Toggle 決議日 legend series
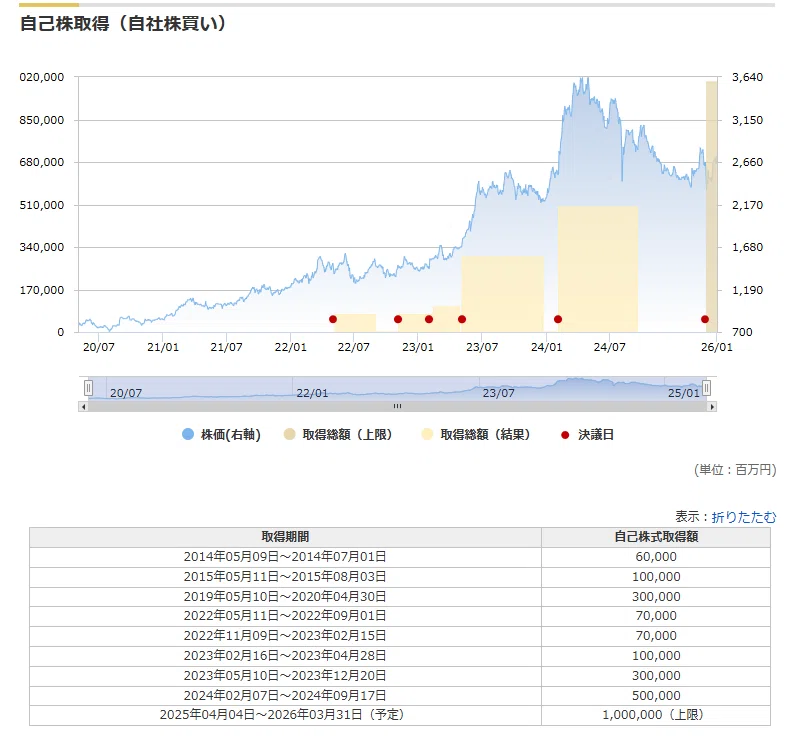The width and height of the screenshot is (793, 736). tap(587, 435)
